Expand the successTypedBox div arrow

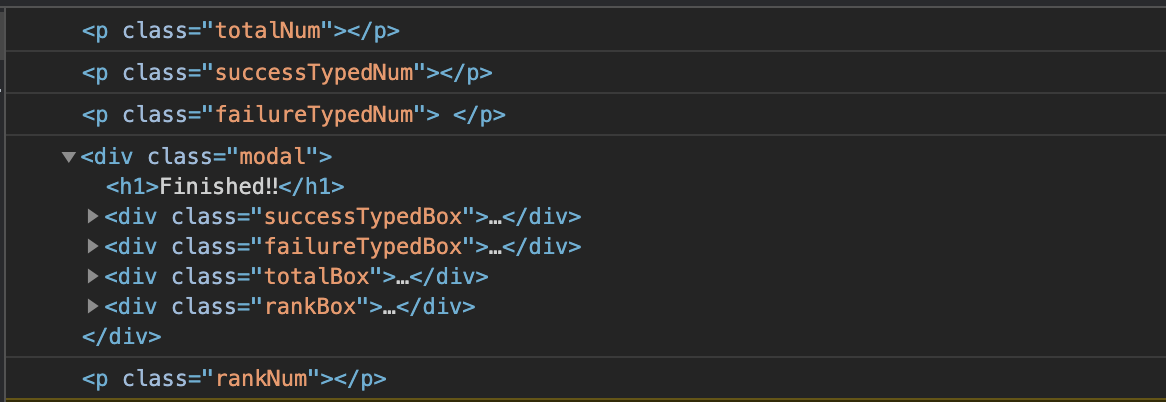point(93,216)
